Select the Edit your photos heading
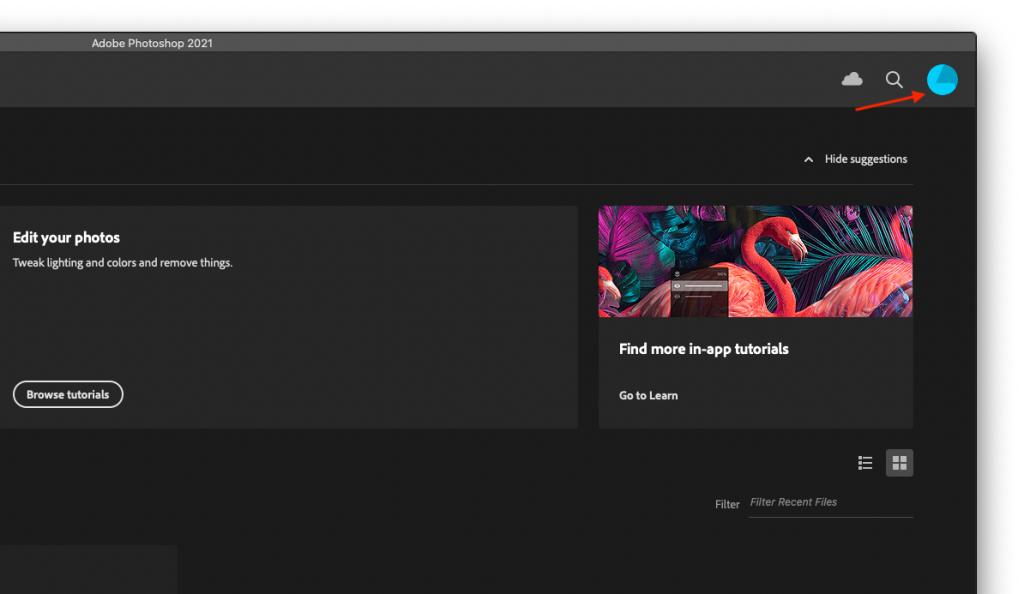Screen dimensions: 1024x594 (x=66, y=238)
